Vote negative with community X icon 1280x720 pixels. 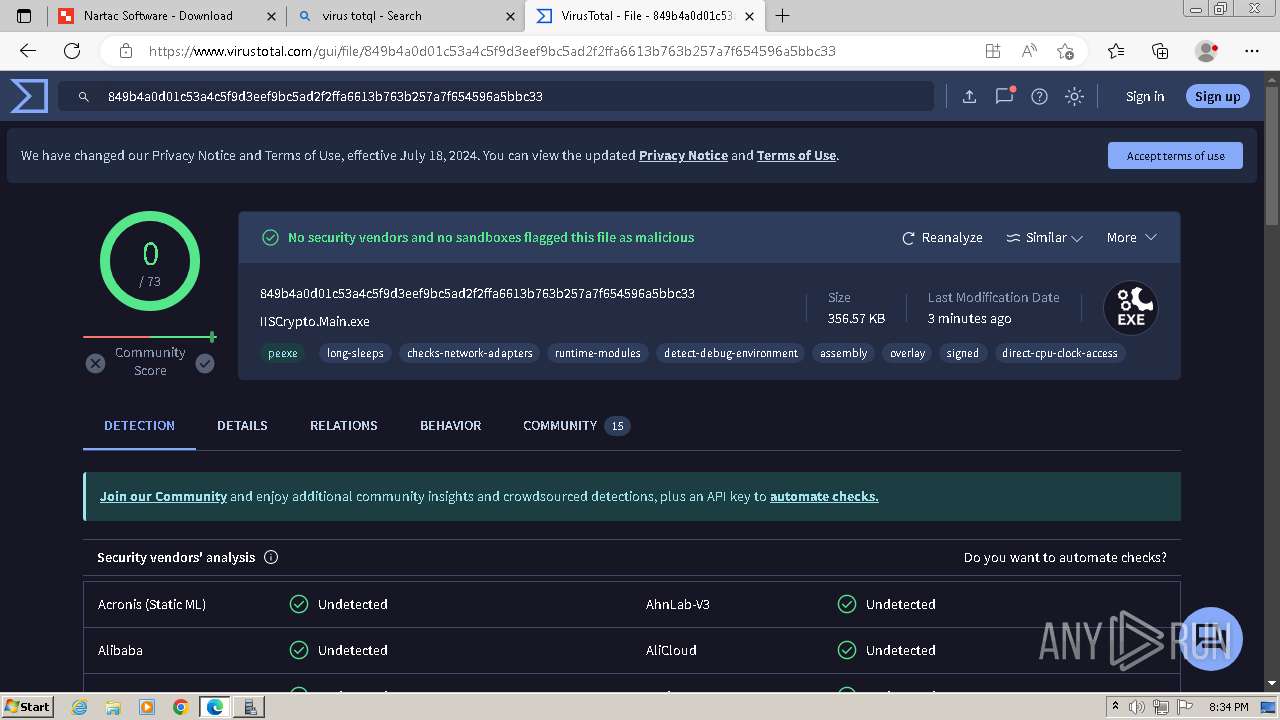[x=95, y=363]
